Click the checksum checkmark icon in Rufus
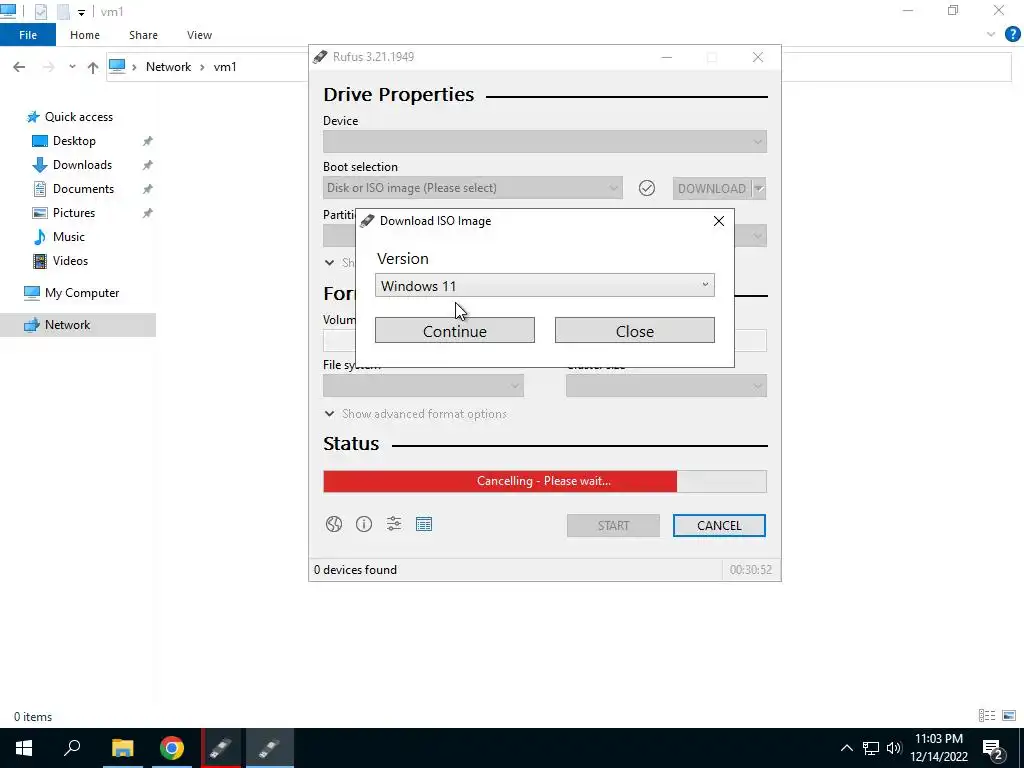Screen dimensions: 1024x768 click(647, 188)
